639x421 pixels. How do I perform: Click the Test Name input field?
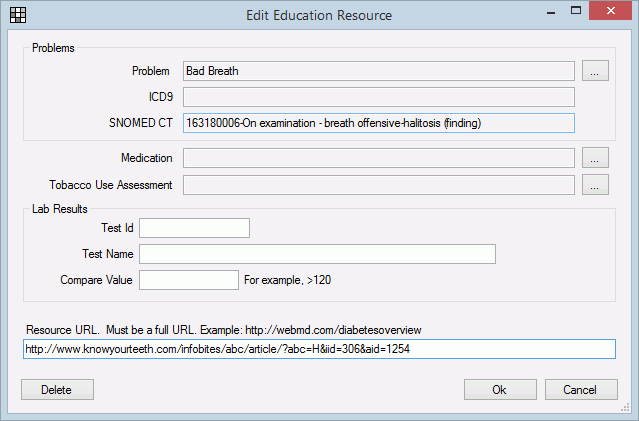point(317,254)
